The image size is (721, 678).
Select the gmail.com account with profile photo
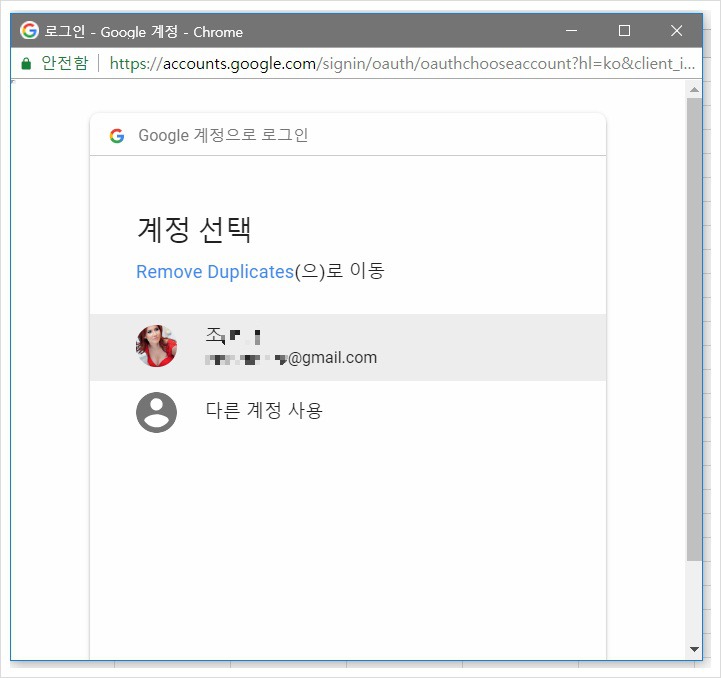(348, 347)
